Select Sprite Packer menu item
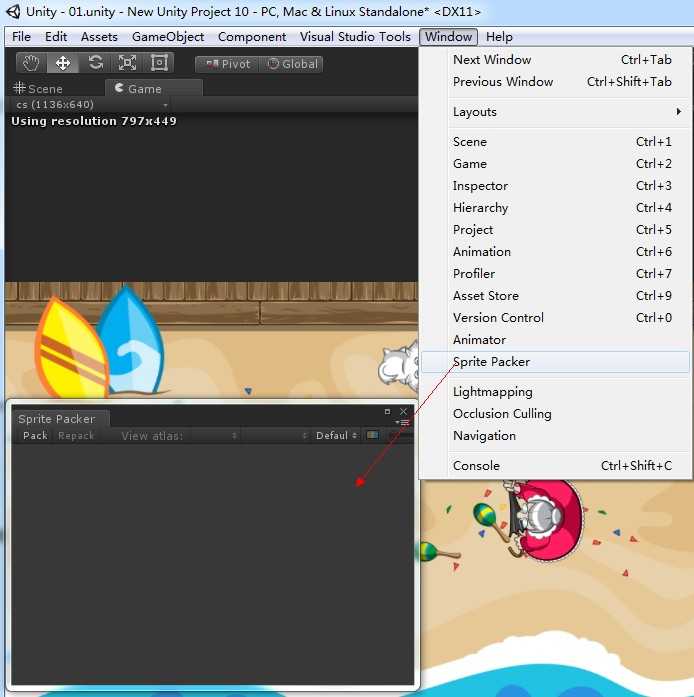 [x=555, y=362]
